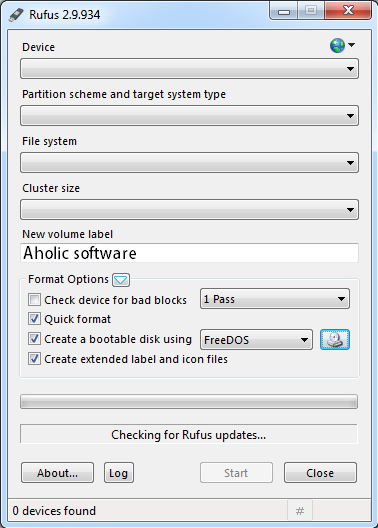Toggle the Format Options advanced arrow
Screen dimensions: 378x528
pos(121,280)
